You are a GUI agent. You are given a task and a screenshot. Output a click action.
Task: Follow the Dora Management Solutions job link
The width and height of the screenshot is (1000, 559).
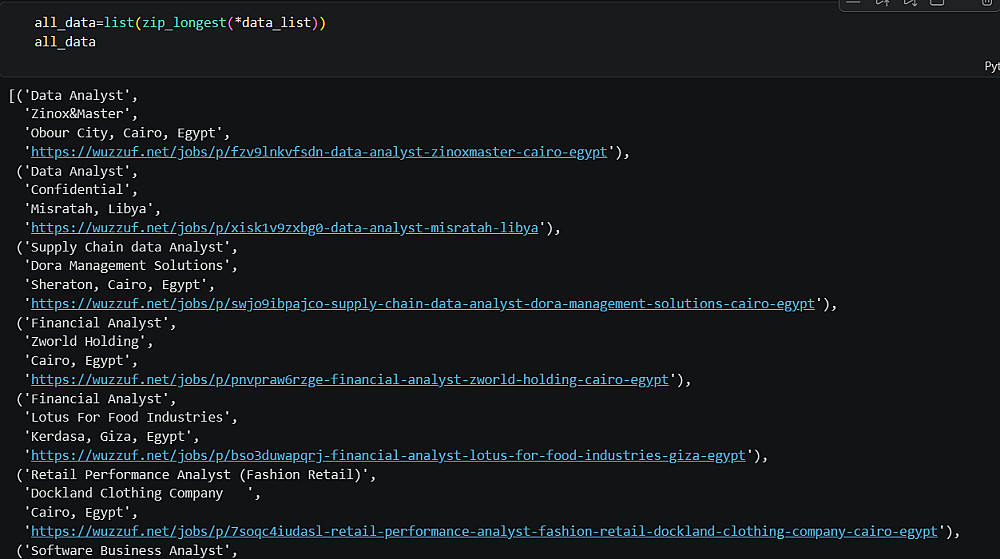pos(423,304)
